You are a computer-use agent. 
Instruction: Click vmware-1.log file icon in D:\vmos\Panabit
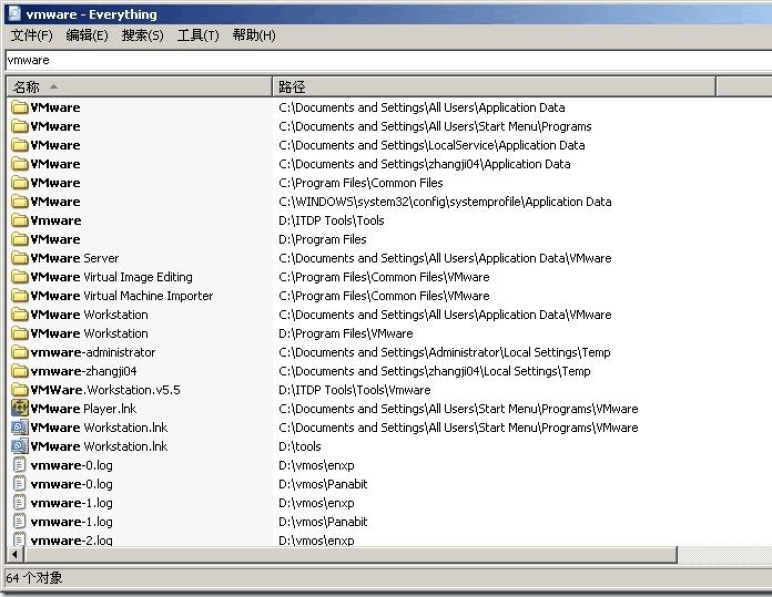pyautogui.click(x=19, y=522)
